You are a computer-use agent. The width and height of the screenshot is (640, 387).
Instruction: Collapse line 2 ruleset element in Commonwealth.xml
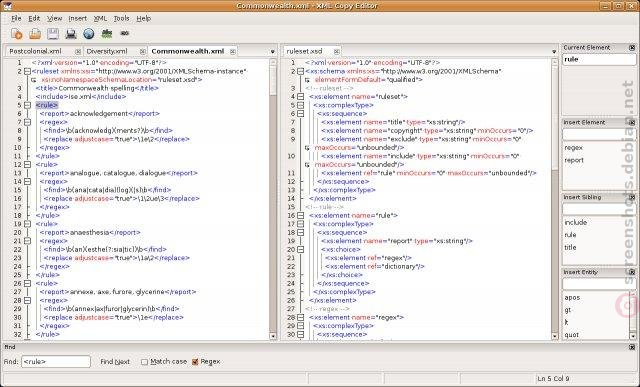click(x=27, y=71)
